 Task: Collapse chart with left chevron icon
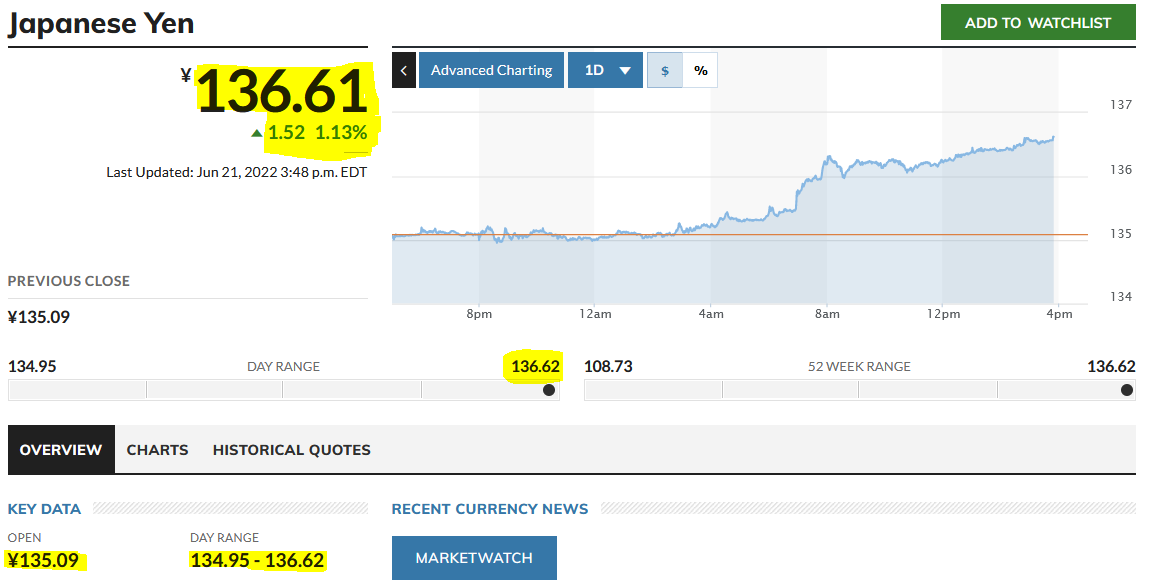click(403, 70)
